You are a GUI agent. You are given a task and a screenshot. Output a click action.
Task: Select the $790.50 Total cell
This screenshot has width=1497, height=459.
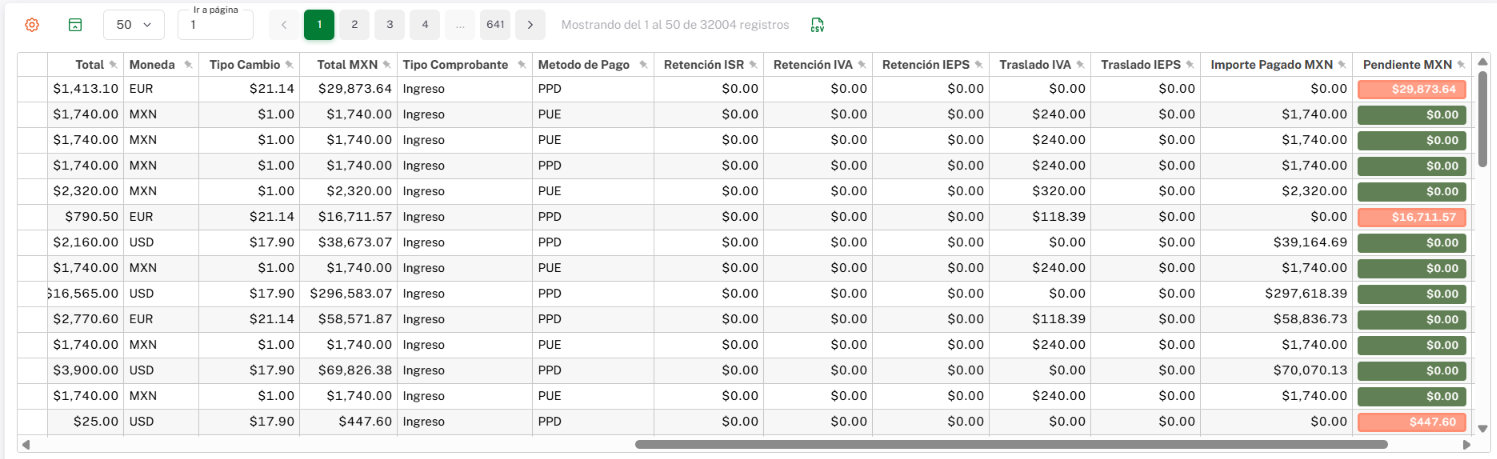coord(85,217)
